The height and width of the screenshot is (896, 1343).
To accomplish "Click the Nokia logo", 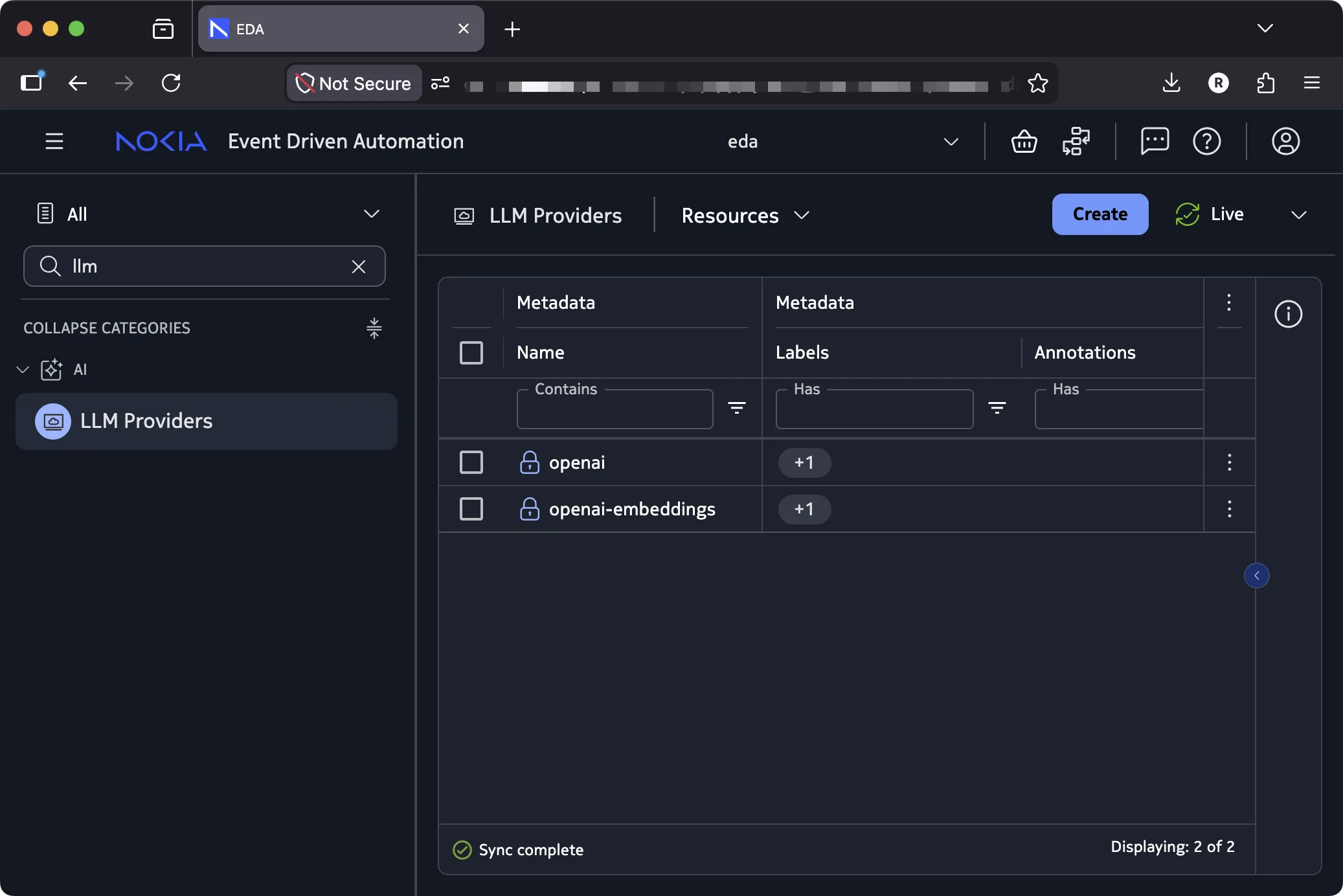I will [x=161, y=141].
